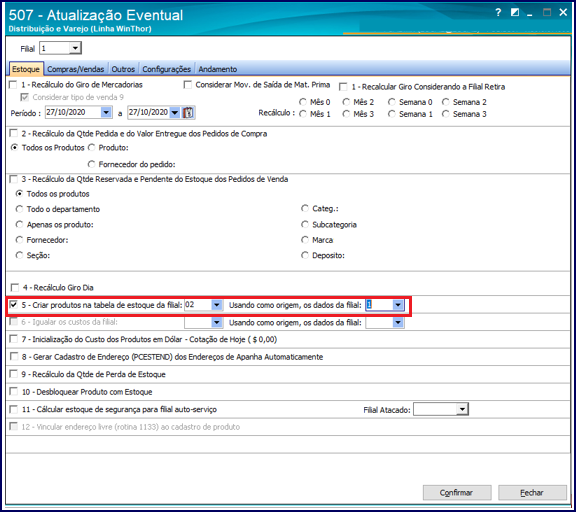576x512 pixels.
Task: Check 8 - Gerar Cadastro de Endereço (PCESTEND)
Action: 14,357
